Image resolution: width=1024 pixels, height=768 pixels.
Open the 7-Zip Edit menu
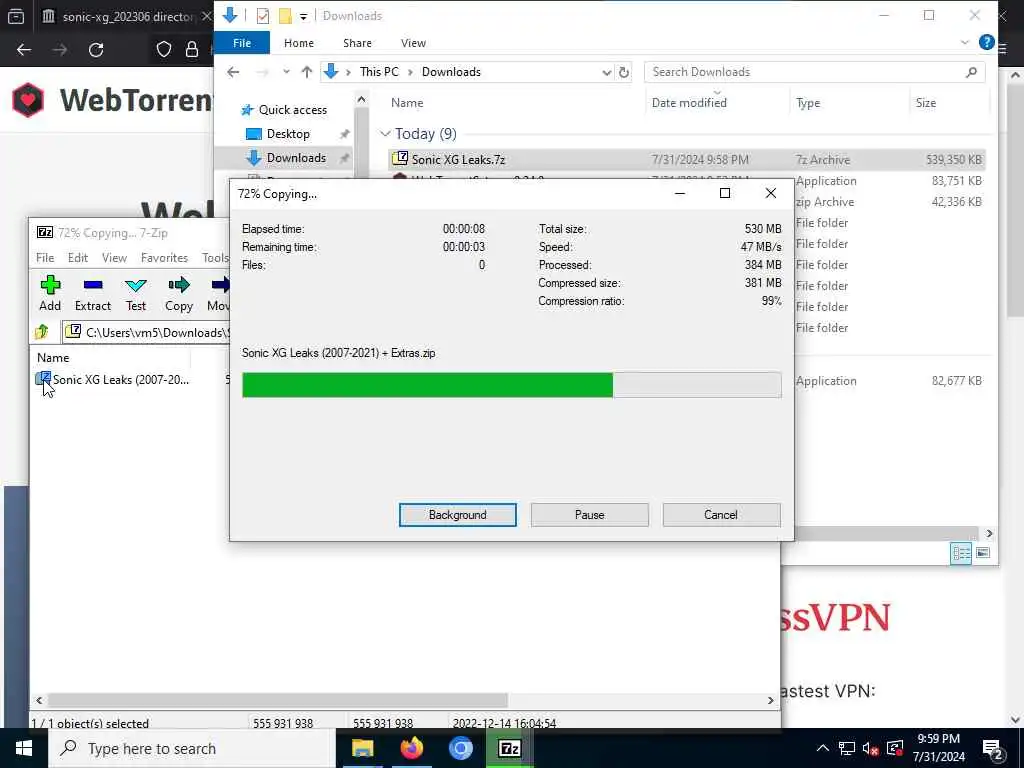point(78,258)
